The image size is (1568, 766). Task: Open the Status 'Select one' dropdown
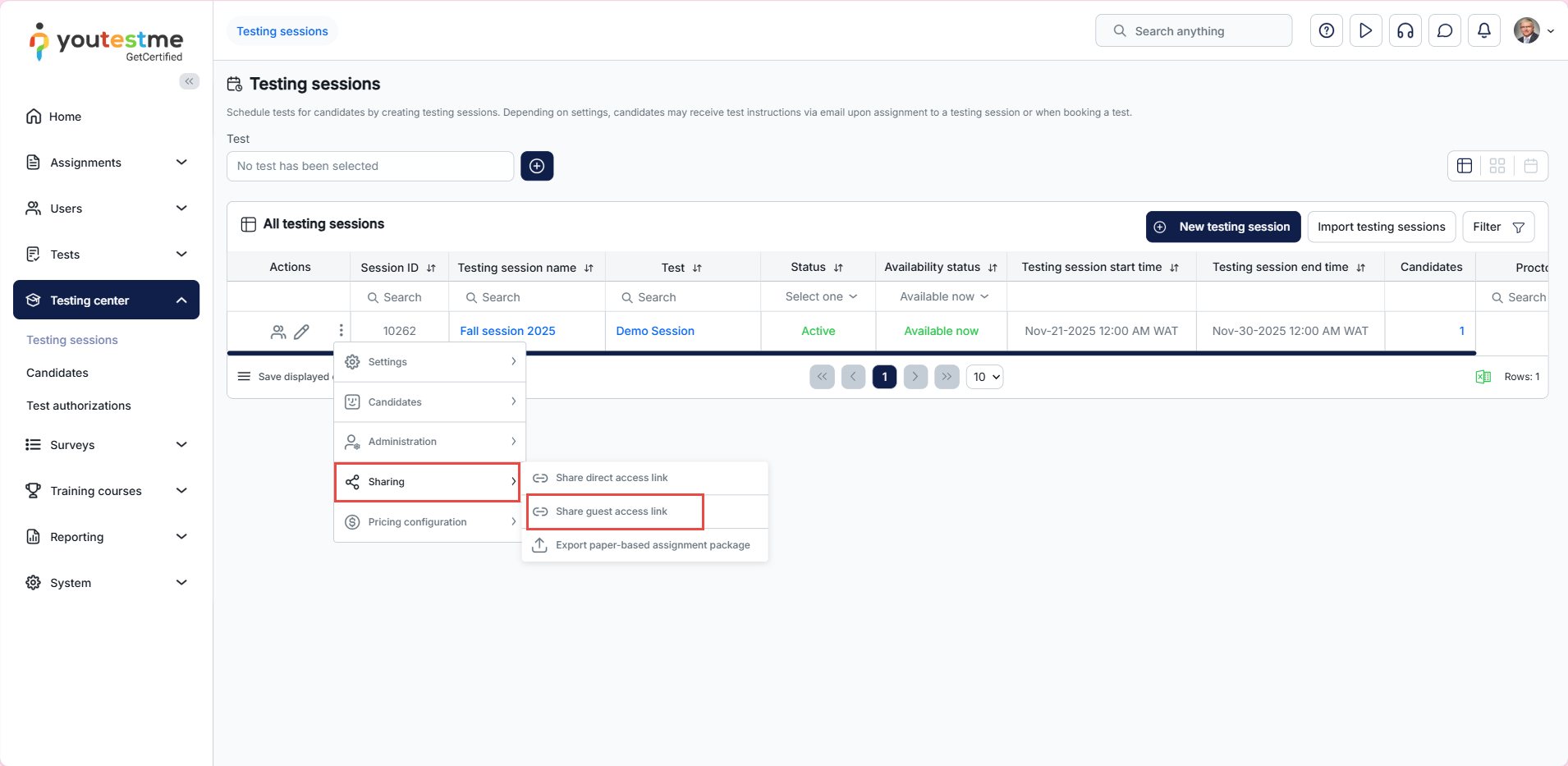[x=820, y=296]
